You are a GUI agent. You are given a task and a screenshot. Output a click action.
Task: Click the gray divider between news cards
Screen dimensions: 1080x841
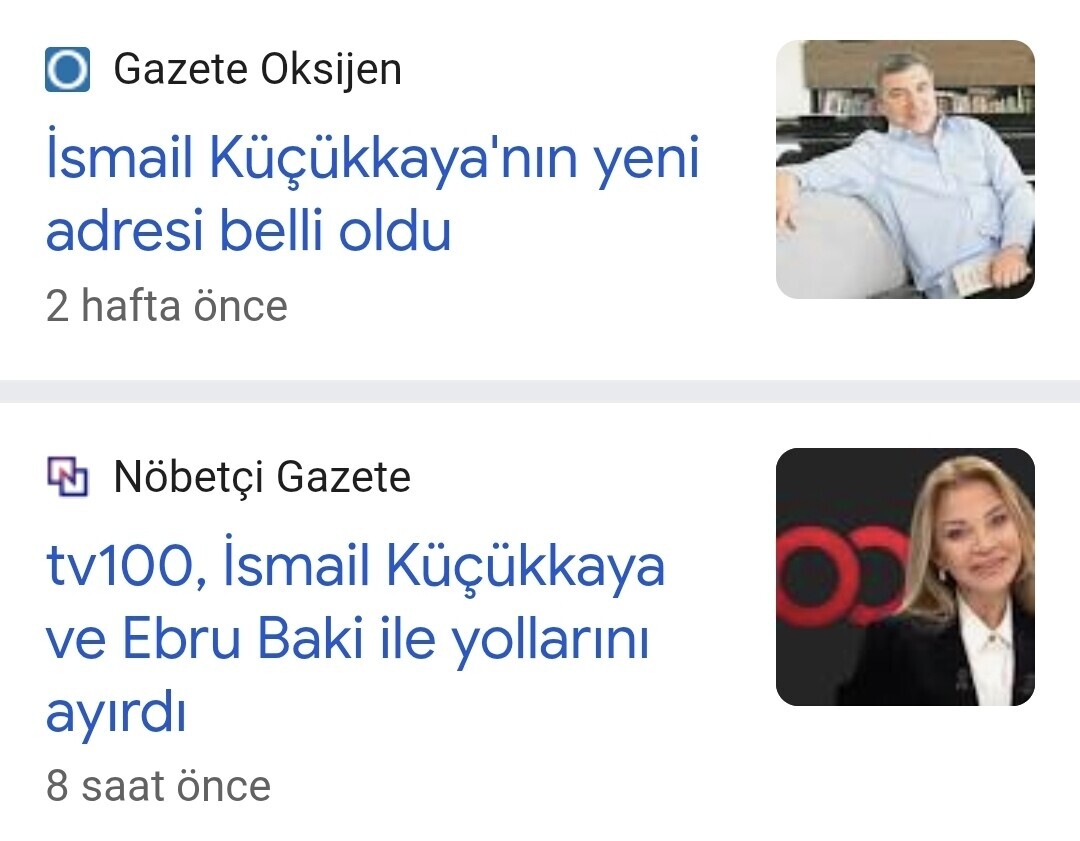coord(540,391)
